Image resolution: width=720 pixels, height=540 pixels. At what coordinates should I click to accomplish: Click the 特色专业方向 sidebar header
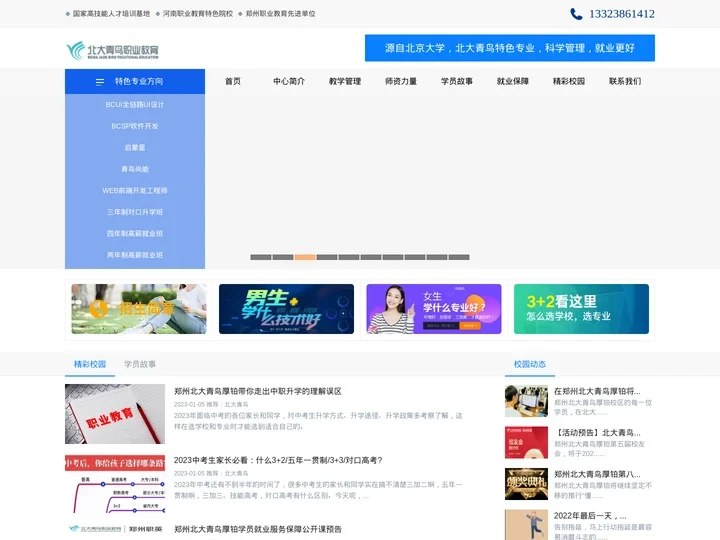point(135,82)
